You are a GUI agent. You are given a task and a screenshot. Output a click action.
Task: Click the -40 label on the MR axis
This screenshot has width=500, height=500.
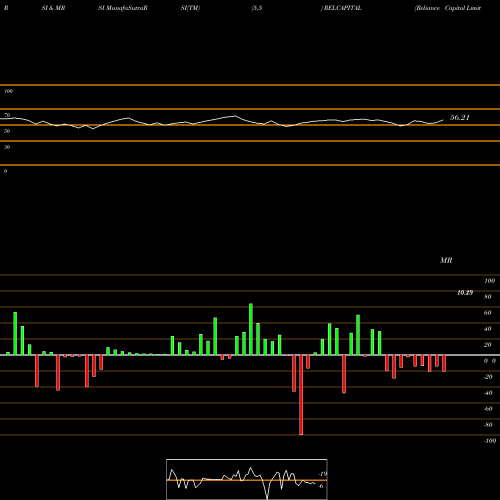coord(488,393)
